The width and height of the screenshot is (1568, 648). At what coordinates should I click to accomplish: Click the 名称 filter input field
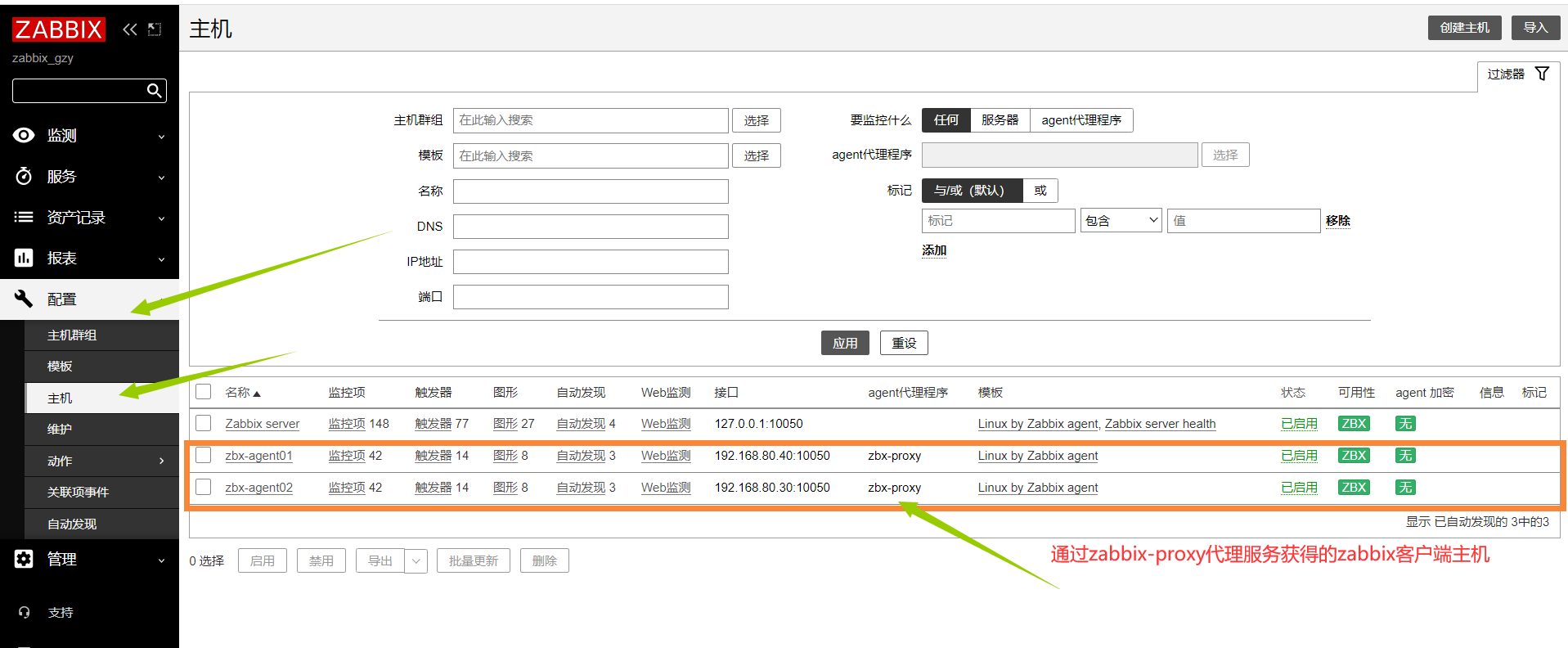point(591,191)
